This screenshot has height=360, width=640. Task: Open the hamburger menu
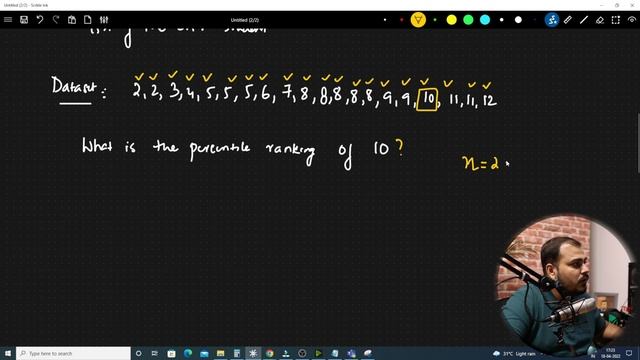point(8,20)
